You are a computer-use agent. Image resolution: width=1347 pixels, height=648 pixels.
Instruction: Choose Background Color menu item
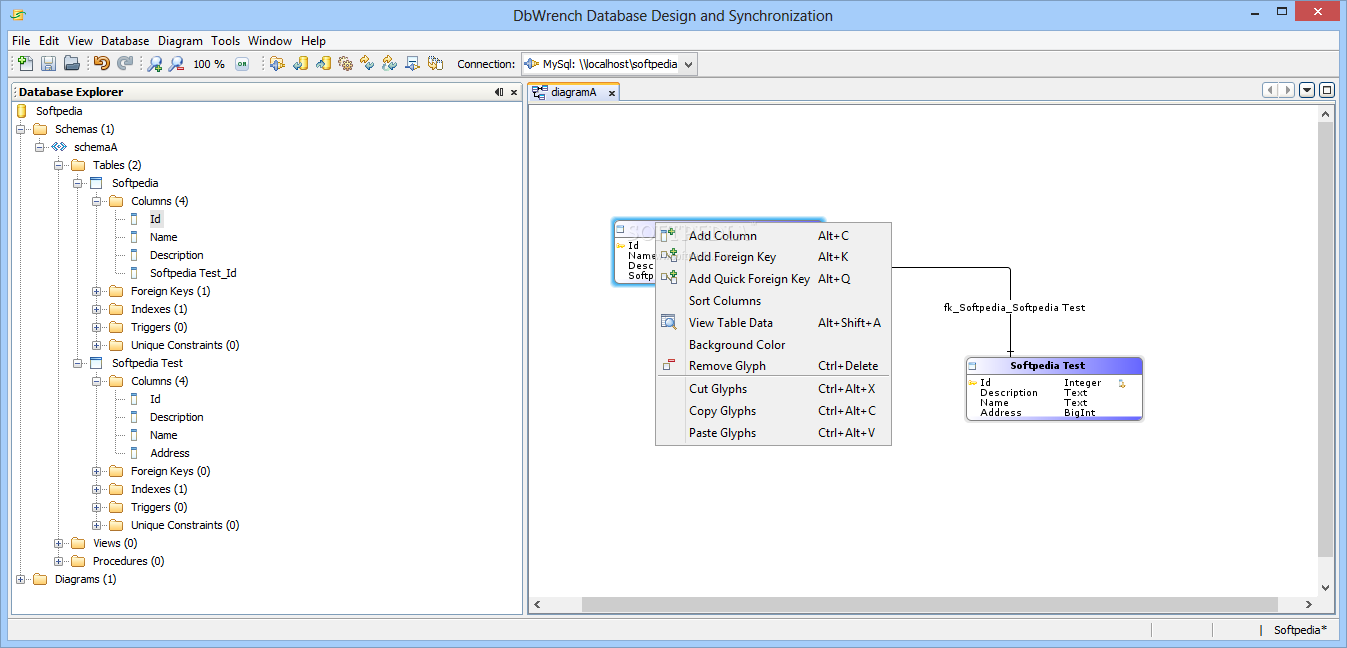772,345
